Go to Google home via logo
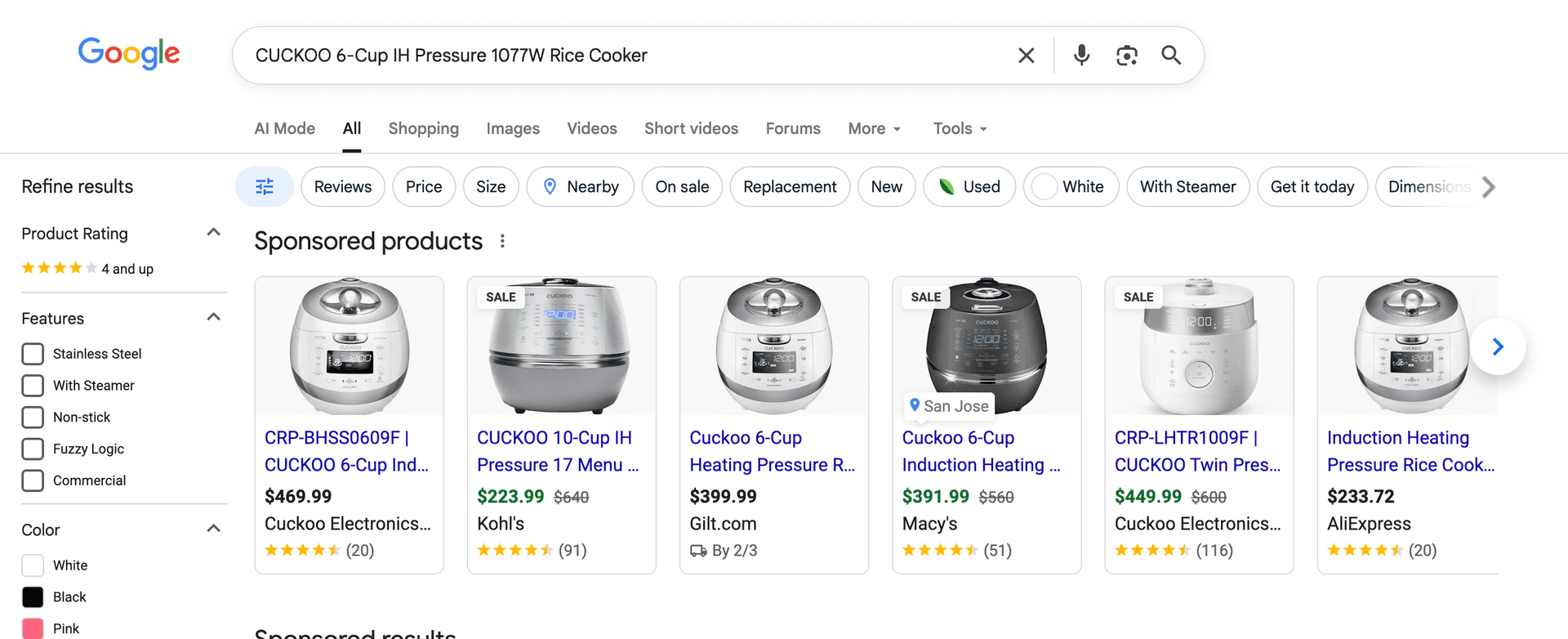 click(x=129, y=54)
